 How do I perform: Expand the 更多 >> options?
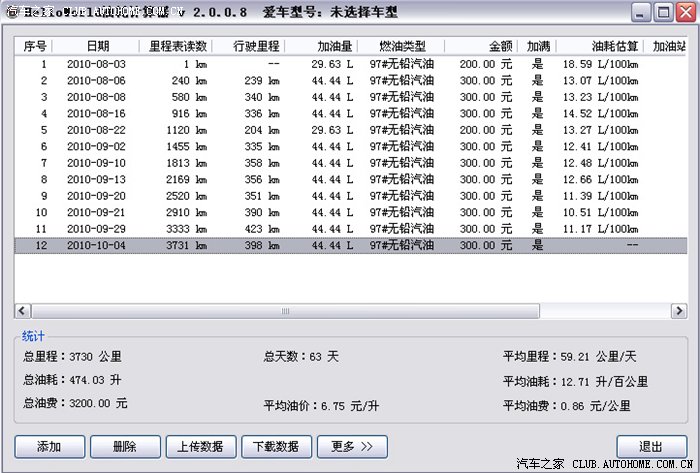tap(352, 447)
